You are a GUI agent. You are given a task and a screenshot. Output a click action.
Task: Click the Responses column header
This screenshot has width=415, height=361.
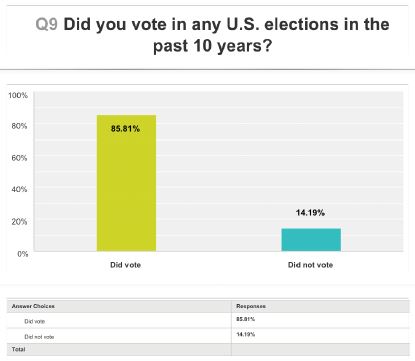pos(251,306)
